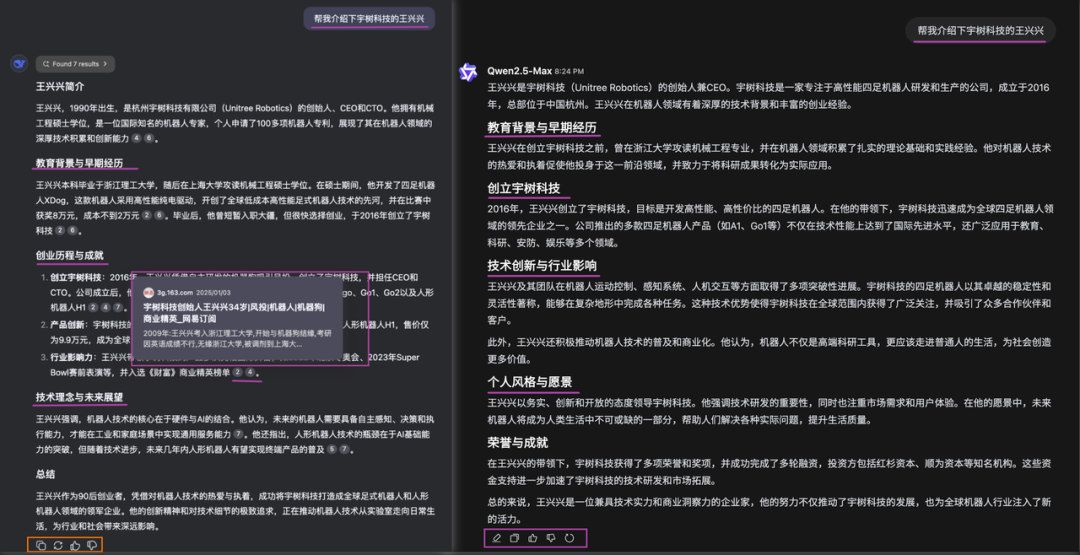Screen dimensions: 1080x555
Task: Click the DeepSeek whale avatar icon
Action: pyautogui.click(x=19, y=64)
